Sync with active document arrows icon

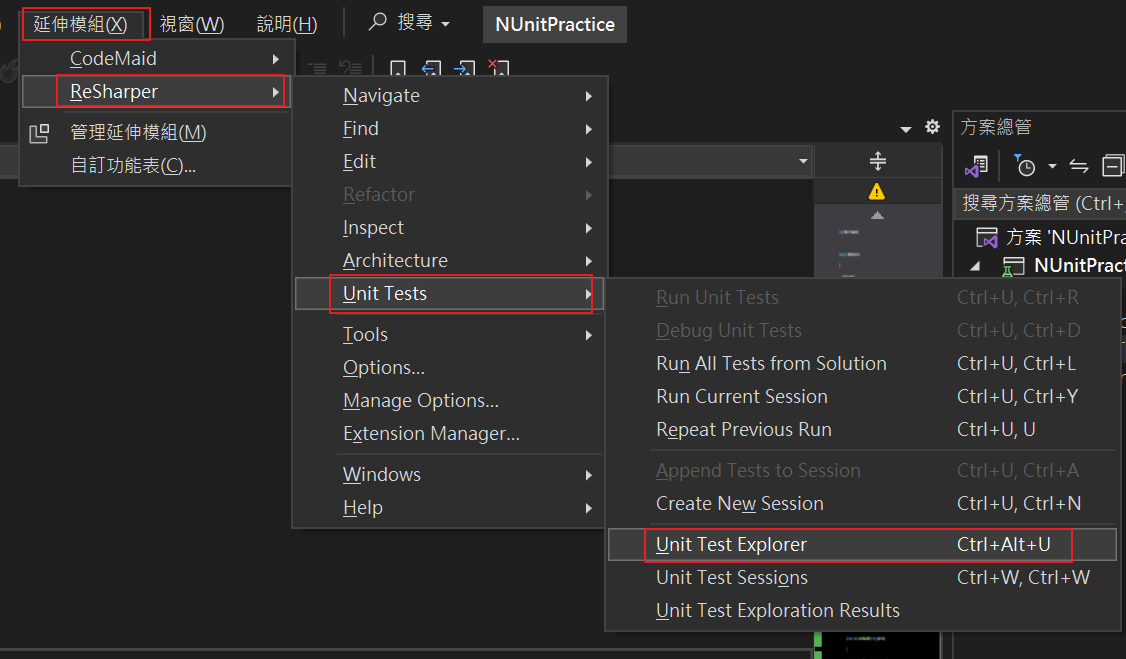pos(1079,167)
